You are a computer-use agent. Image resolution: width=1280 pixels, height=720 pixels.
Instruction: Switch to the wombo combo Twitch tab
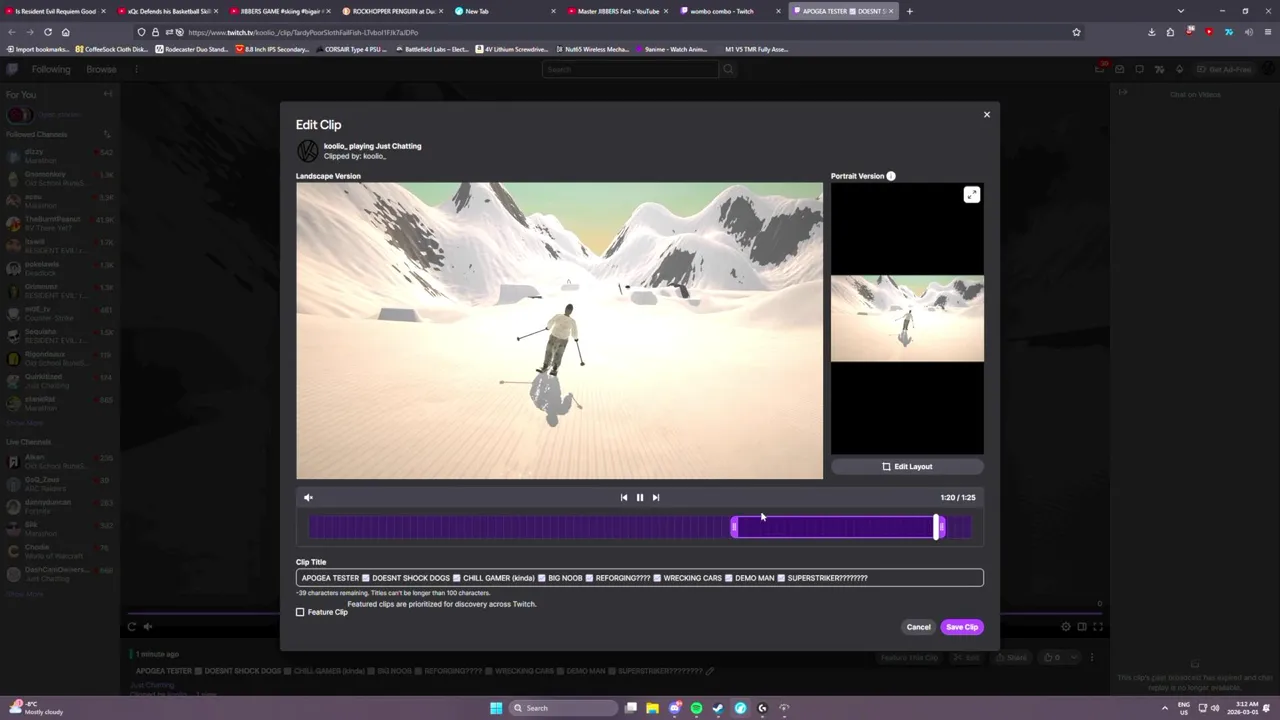coord(730,11)
